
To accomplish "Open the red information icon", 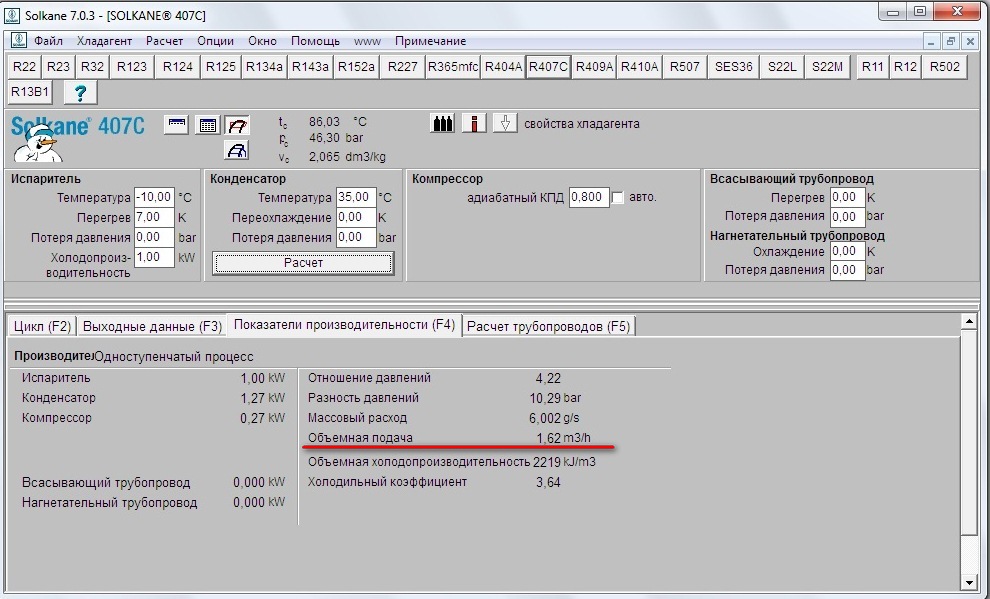I will [474, 123].
